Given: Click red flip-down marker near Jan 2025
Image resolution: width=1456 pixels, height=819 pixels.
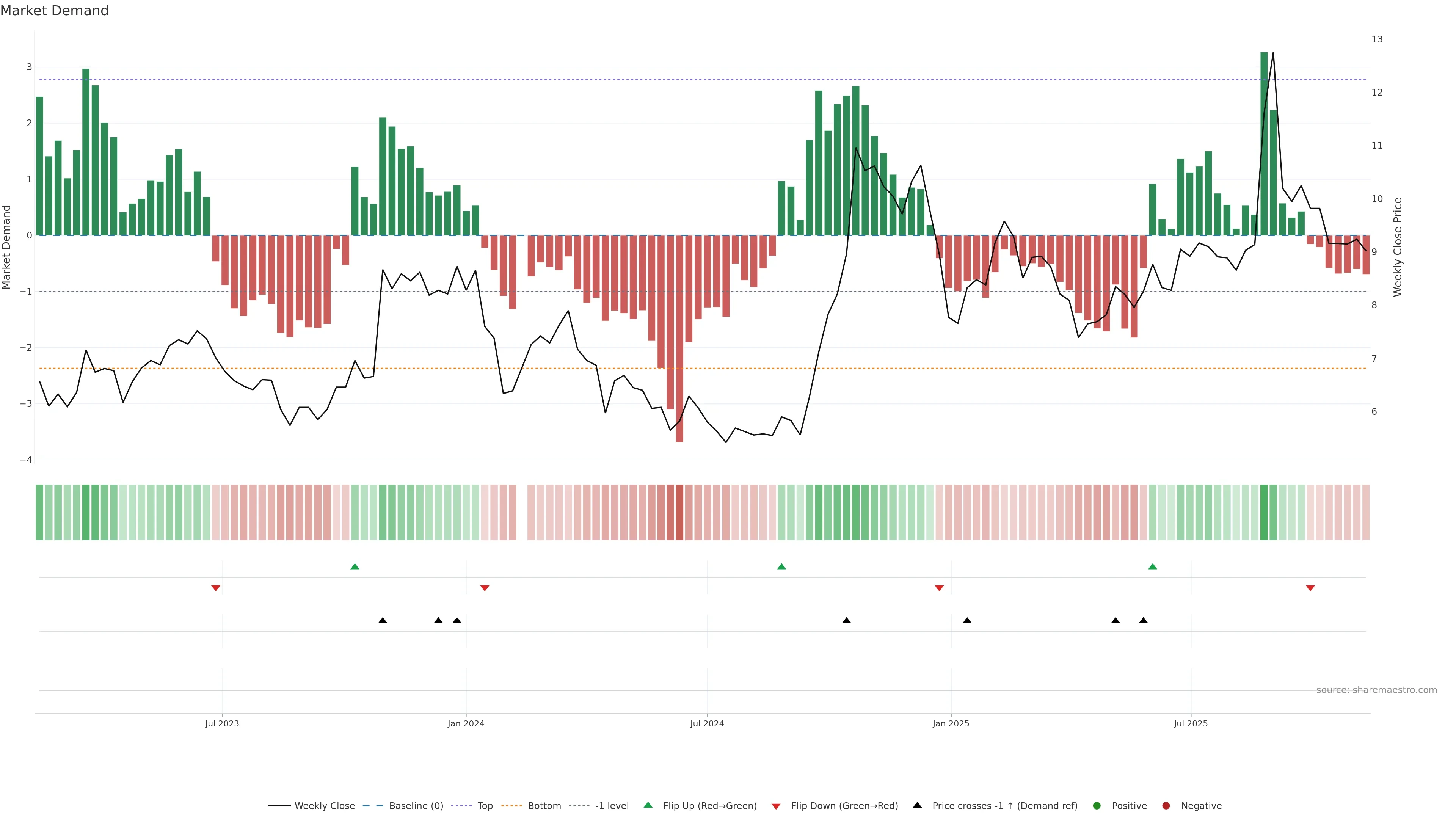Looking at the screenshot, I should point(940,588).
